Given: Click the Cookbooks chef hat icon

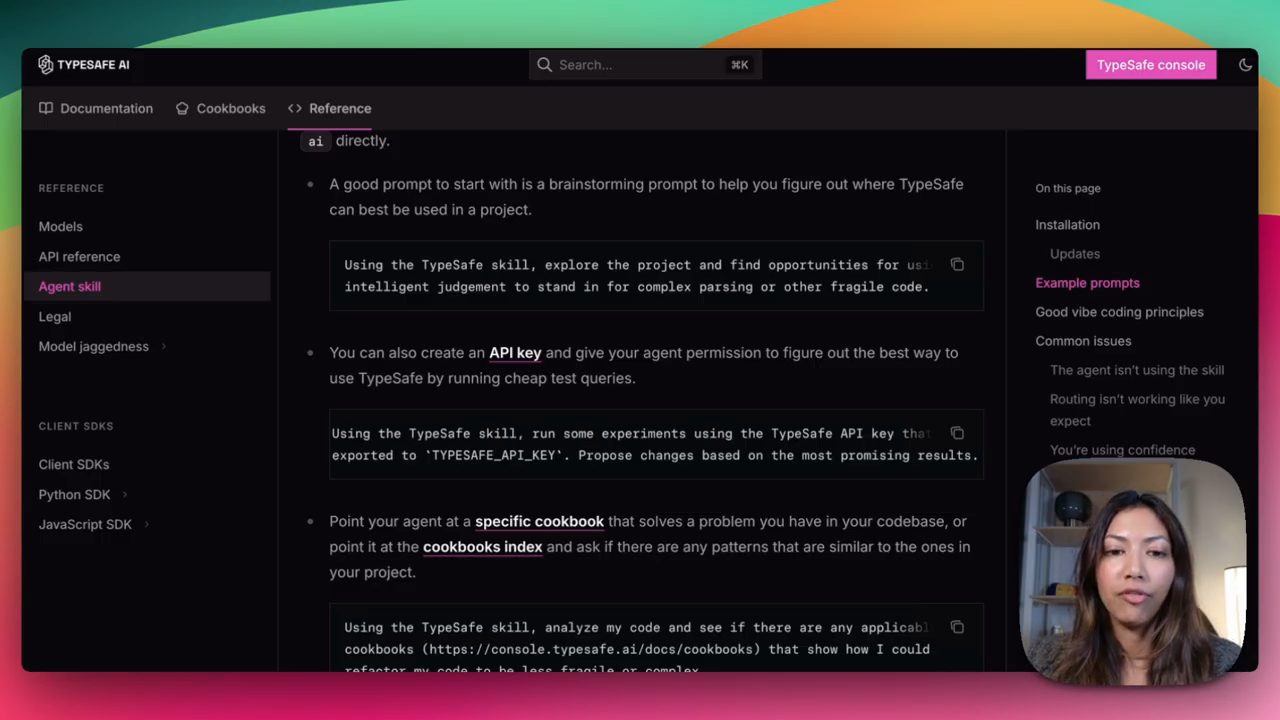Looking at the screenshot, I should [x=182, y=108].
